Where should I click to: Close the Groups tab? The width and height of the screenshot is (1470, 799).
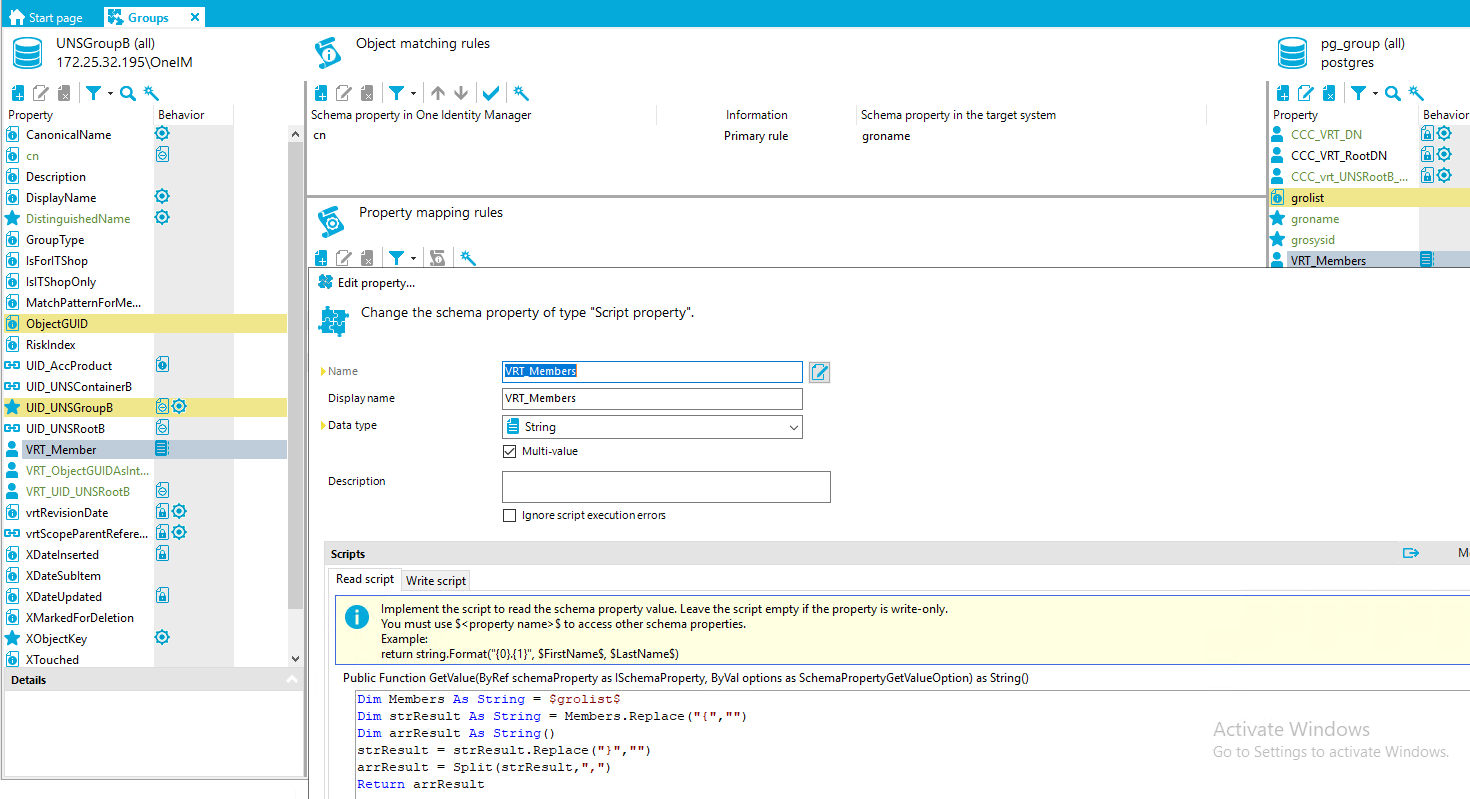click(x=195, y=17)
